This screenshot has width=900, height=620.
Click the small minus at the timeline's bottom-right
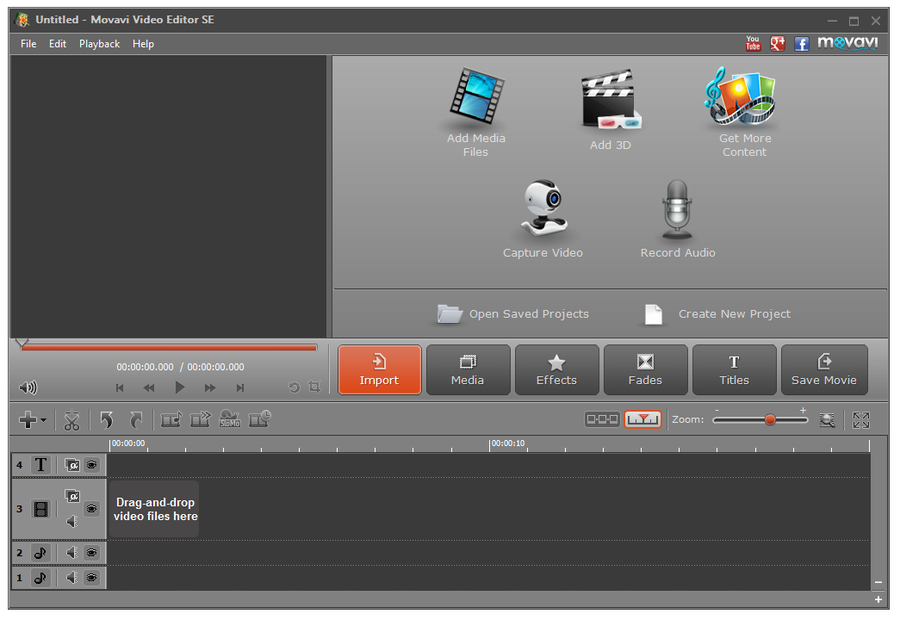878,583
